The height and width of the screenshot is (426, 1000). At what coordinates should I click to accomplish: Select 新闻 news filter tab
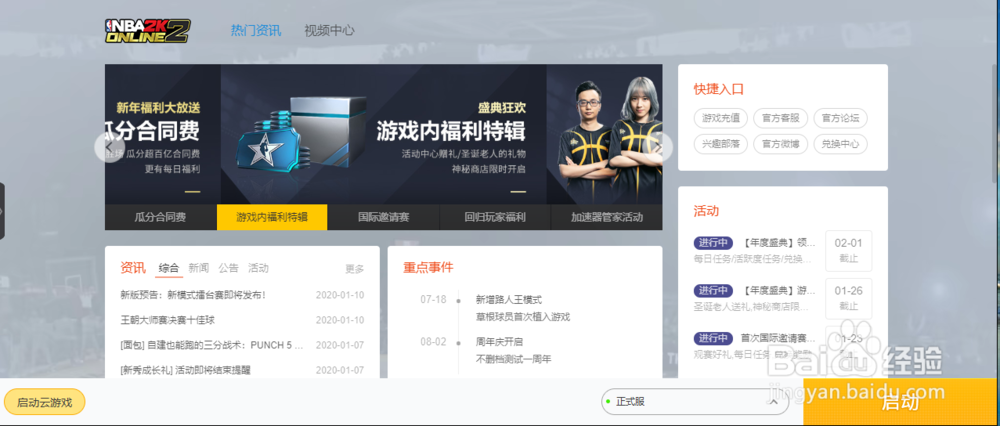pos(199,268)
